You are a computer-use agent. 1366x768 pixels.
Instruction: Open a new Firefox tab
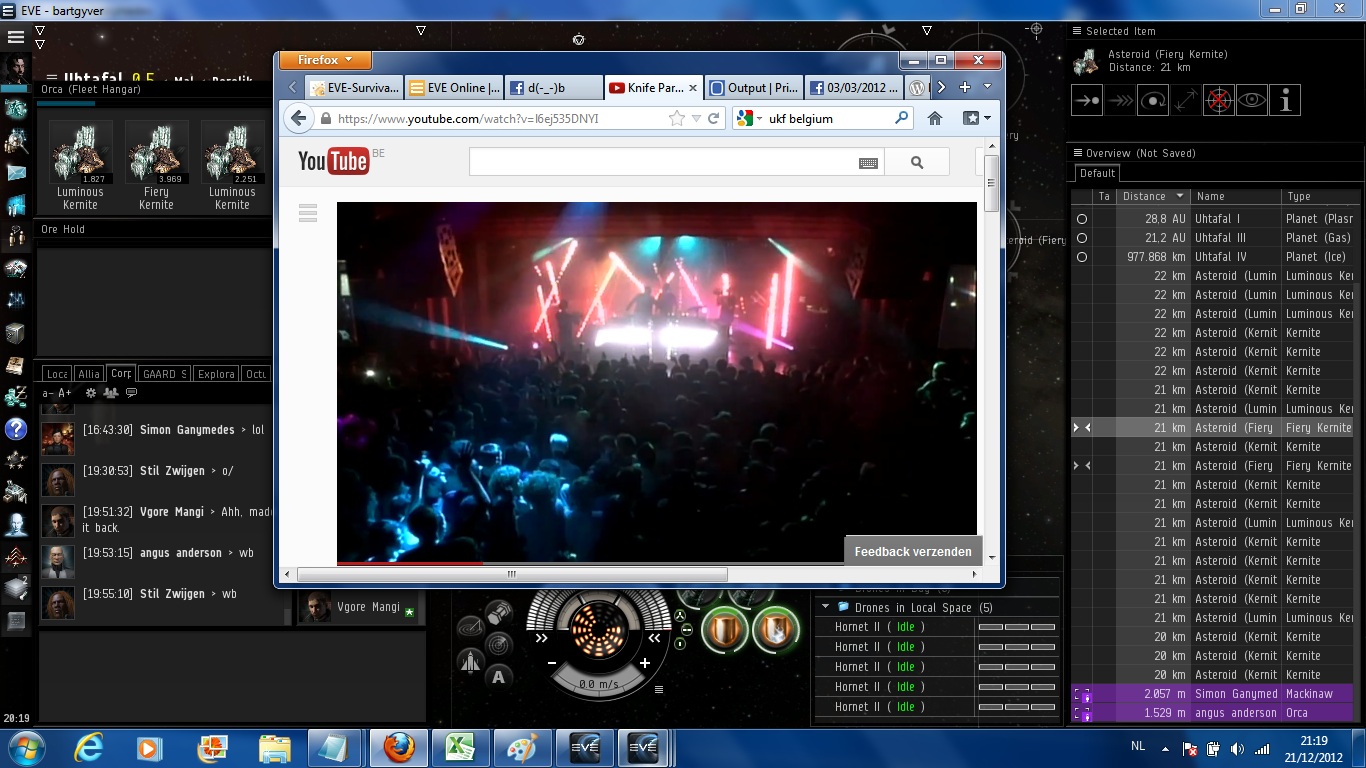(964, 87)
